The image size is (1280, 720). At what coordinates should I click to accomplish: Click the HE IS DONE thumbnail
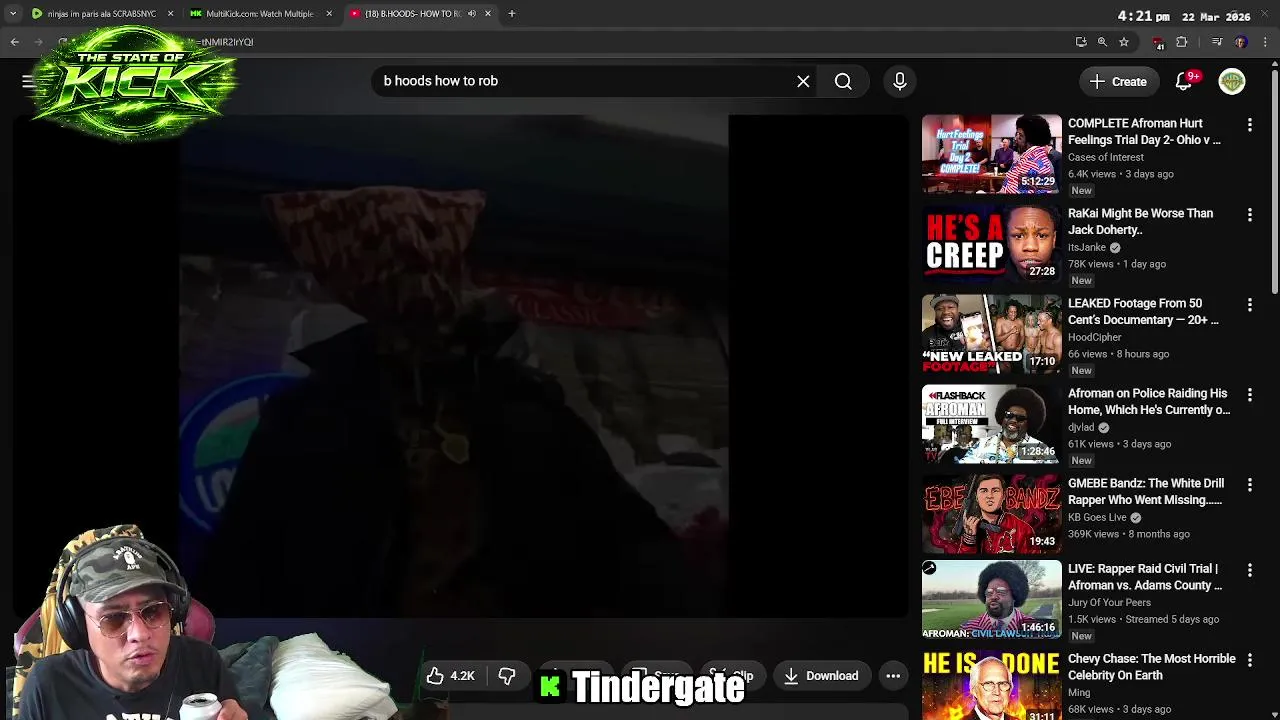click(991, 685)
